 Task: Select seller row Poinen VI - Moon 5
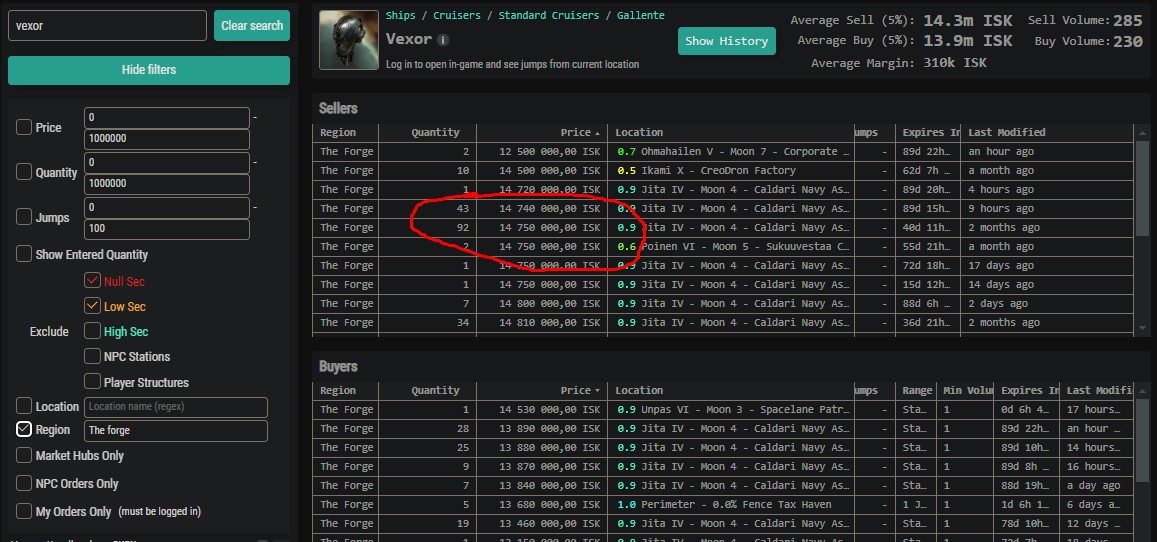click(722, 247)
